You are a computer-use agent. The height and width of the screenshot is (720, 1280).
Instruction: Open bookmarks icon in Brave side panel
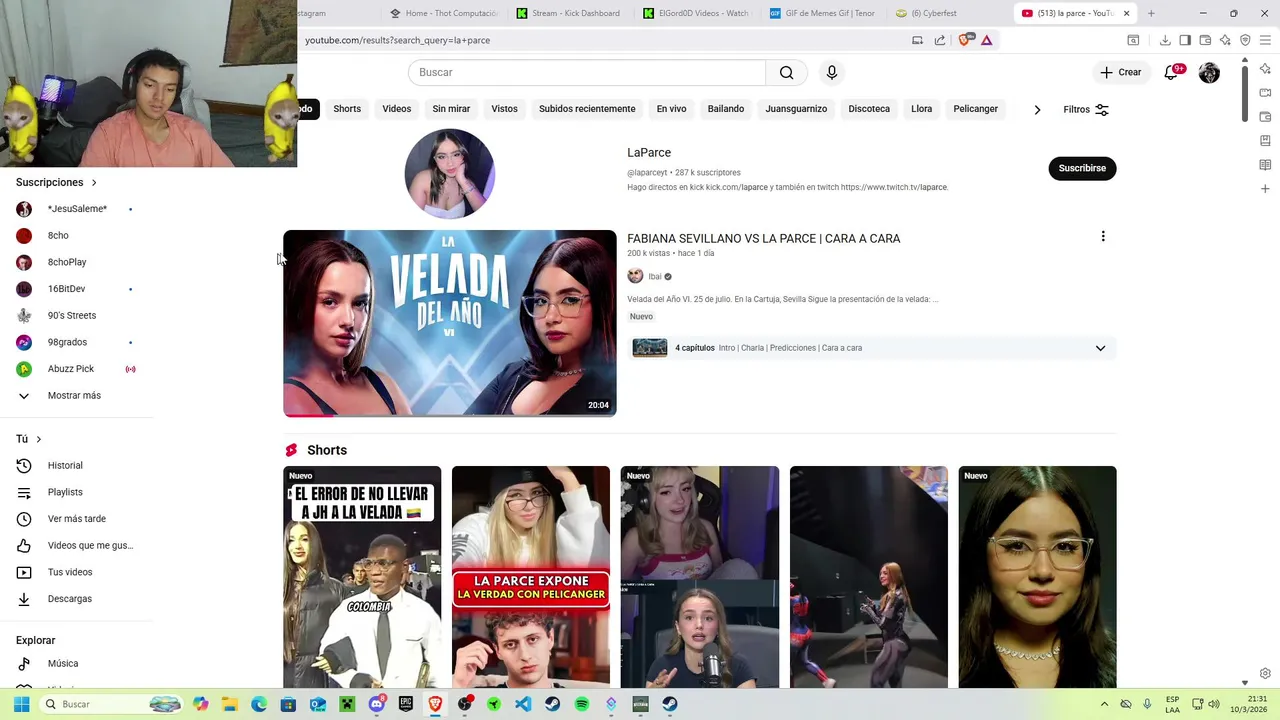click(1265, 141)
